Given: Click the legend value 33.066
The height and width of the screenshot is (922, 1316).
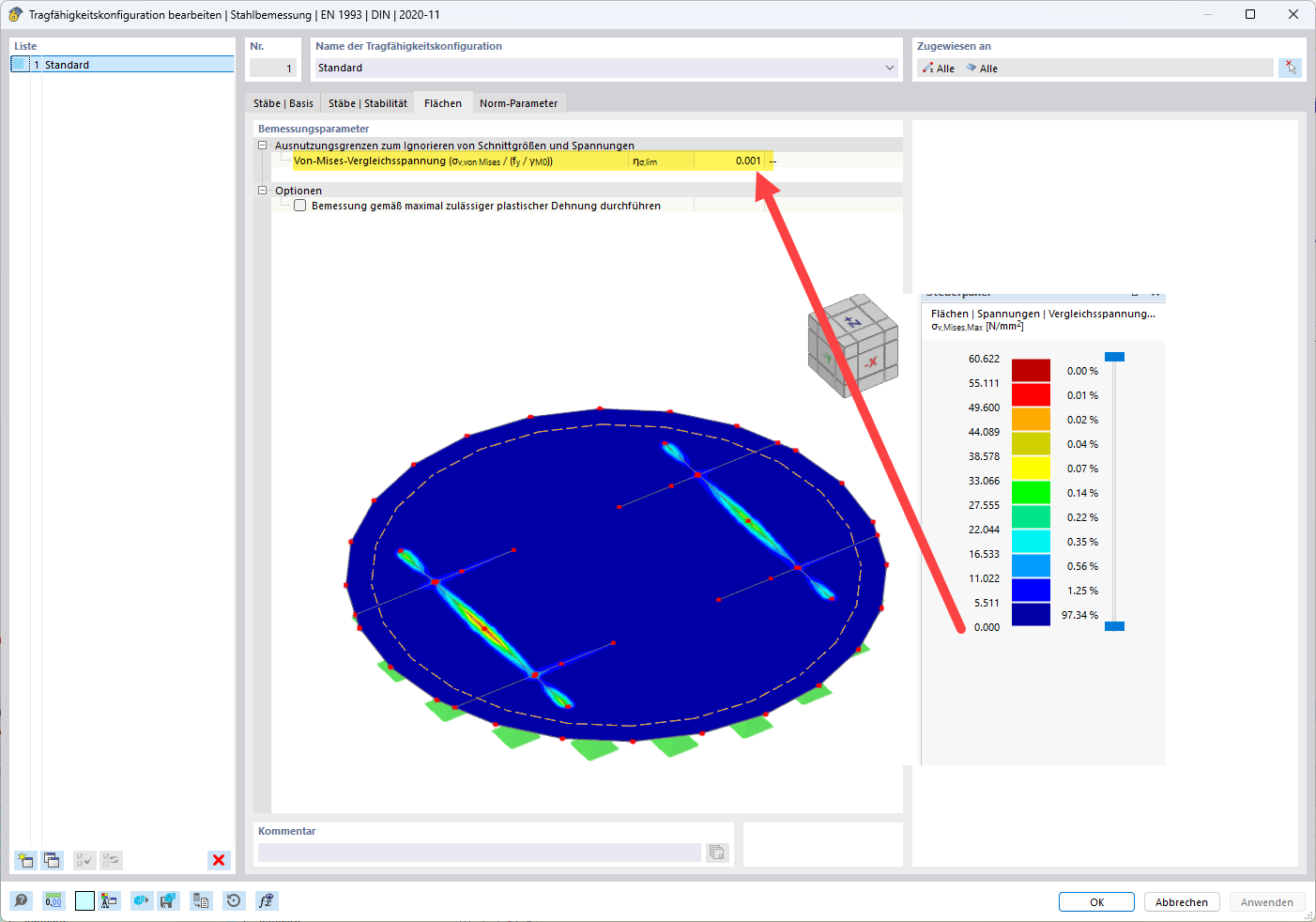Looking at the screenshot, I should pyautogui.click(x=984, y=481).
